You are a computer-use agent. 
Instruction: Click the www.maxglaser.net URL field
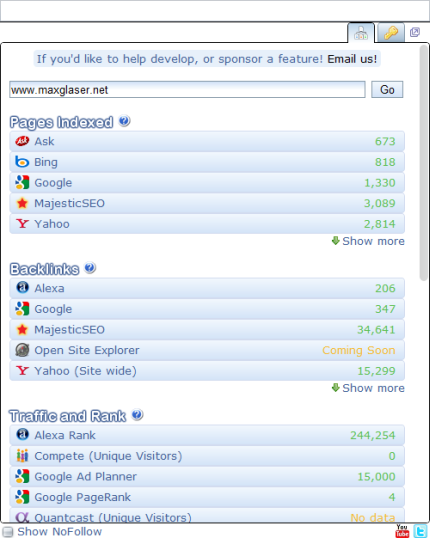(187, 90)
